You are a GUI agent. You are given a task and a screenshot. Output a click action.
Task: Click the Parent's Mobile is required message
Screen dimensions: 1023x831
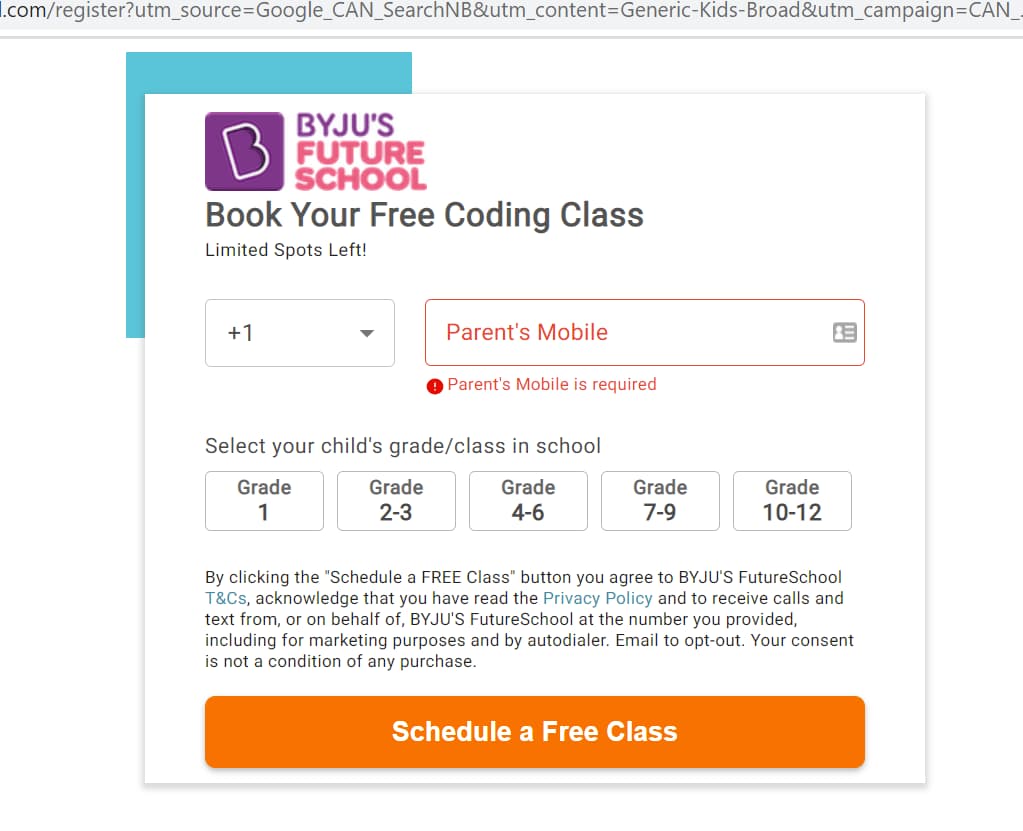pyautogui.click(x=552, y=385)
